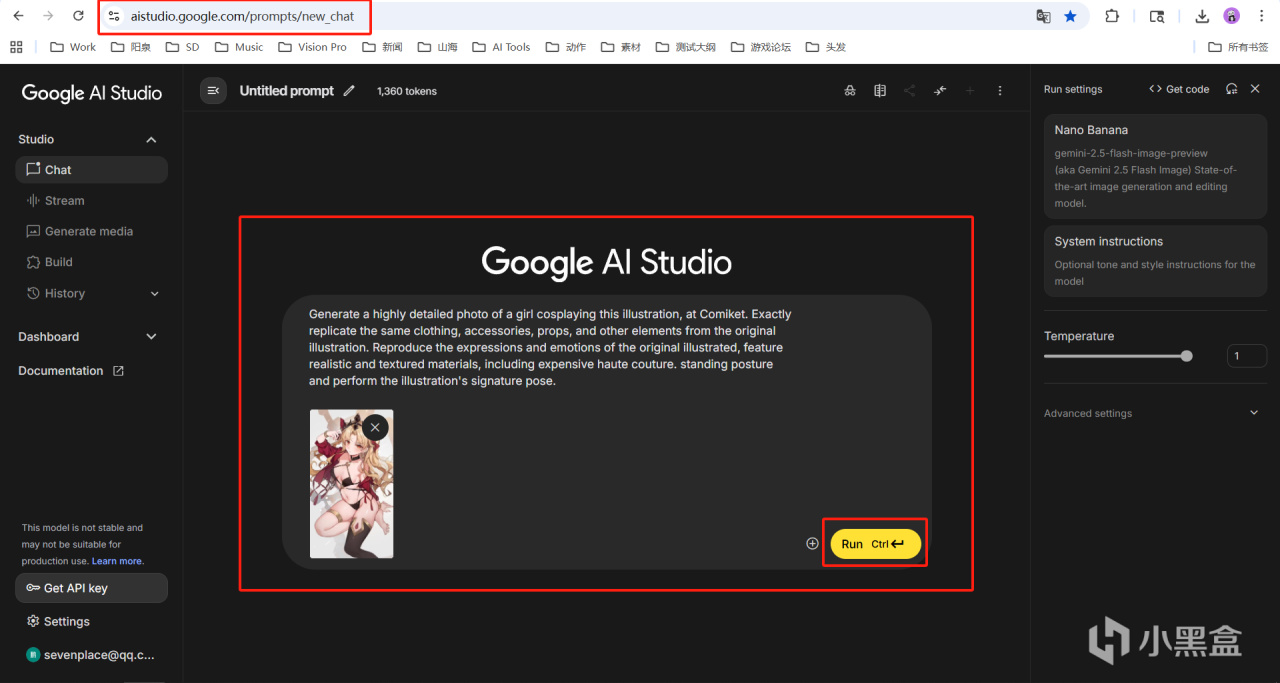The image size is (1280, 683).
Task: Collapse the Studio section
Action: coord(152,139)
